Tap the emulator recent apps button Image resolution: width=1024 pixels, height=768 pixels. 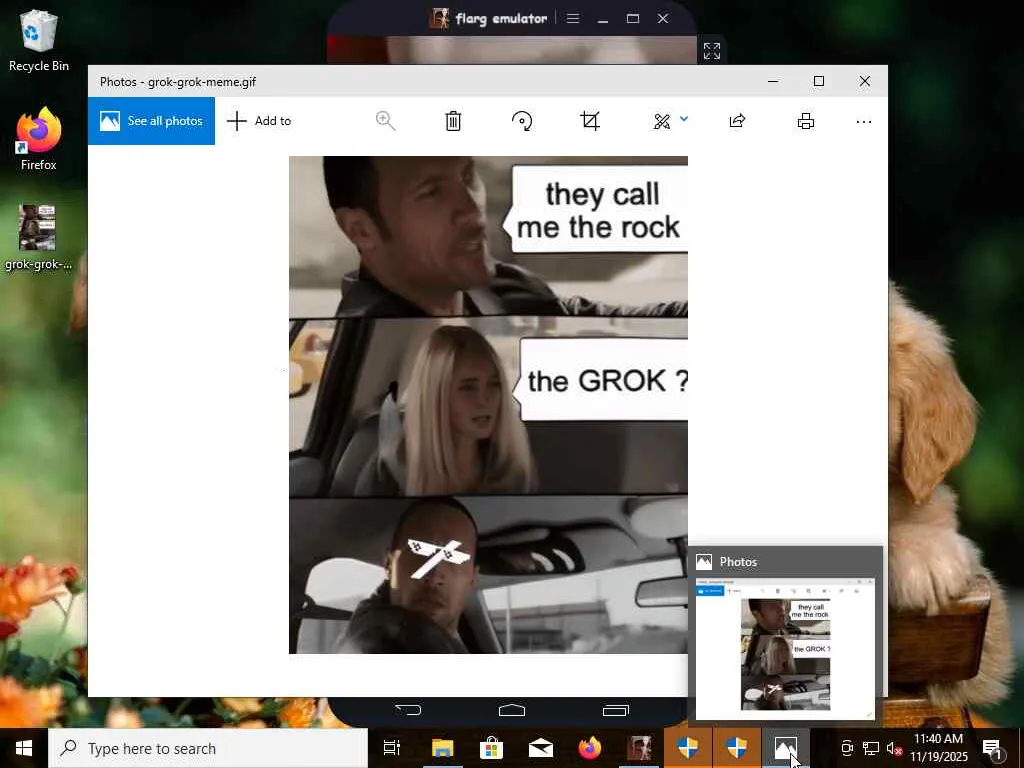click(x=616, y=710)
